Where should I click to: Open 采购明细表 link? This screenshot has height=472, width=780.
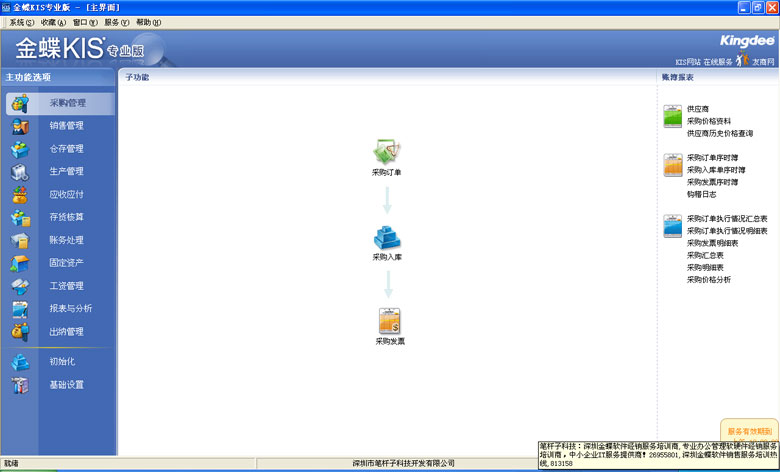click(705, 268)
